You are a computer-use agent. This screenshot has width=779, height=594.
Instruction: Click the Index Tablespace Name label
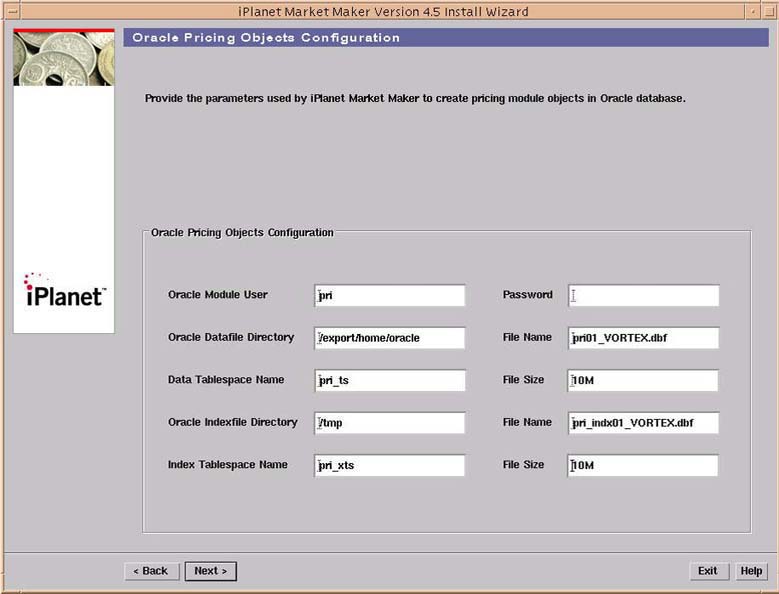(228, 465)
